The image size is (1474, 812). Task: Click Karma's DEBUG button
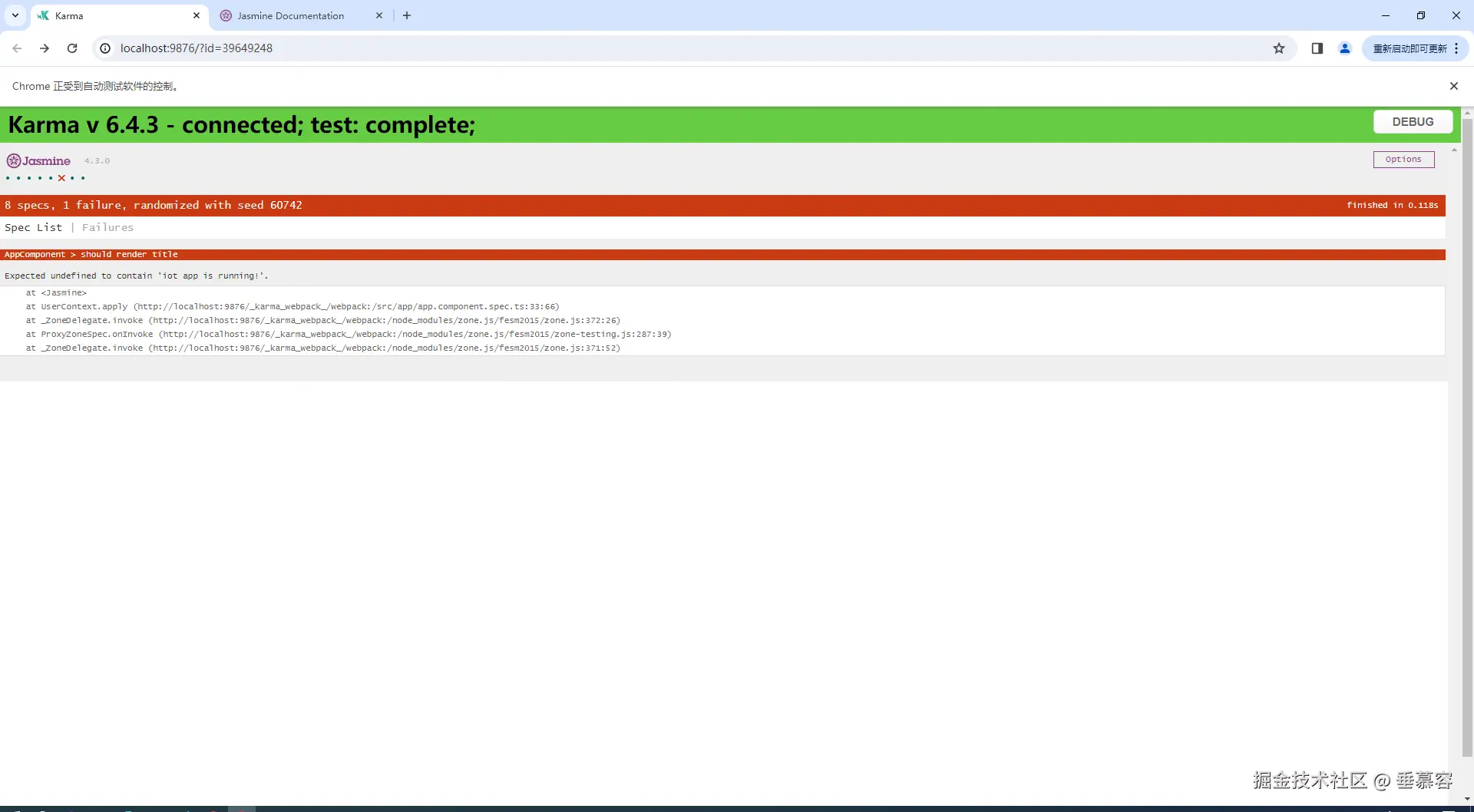pyautogui.click(x=1413, y=122)
